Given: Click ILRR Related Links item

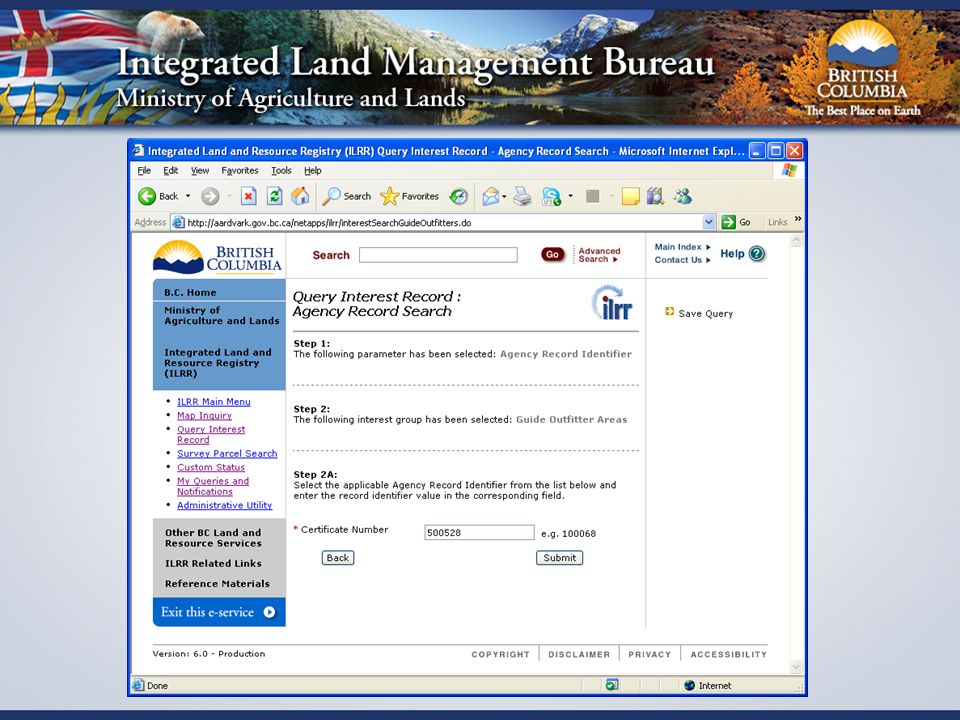Looking at the screenshot, I should click(x=213, y=563).
